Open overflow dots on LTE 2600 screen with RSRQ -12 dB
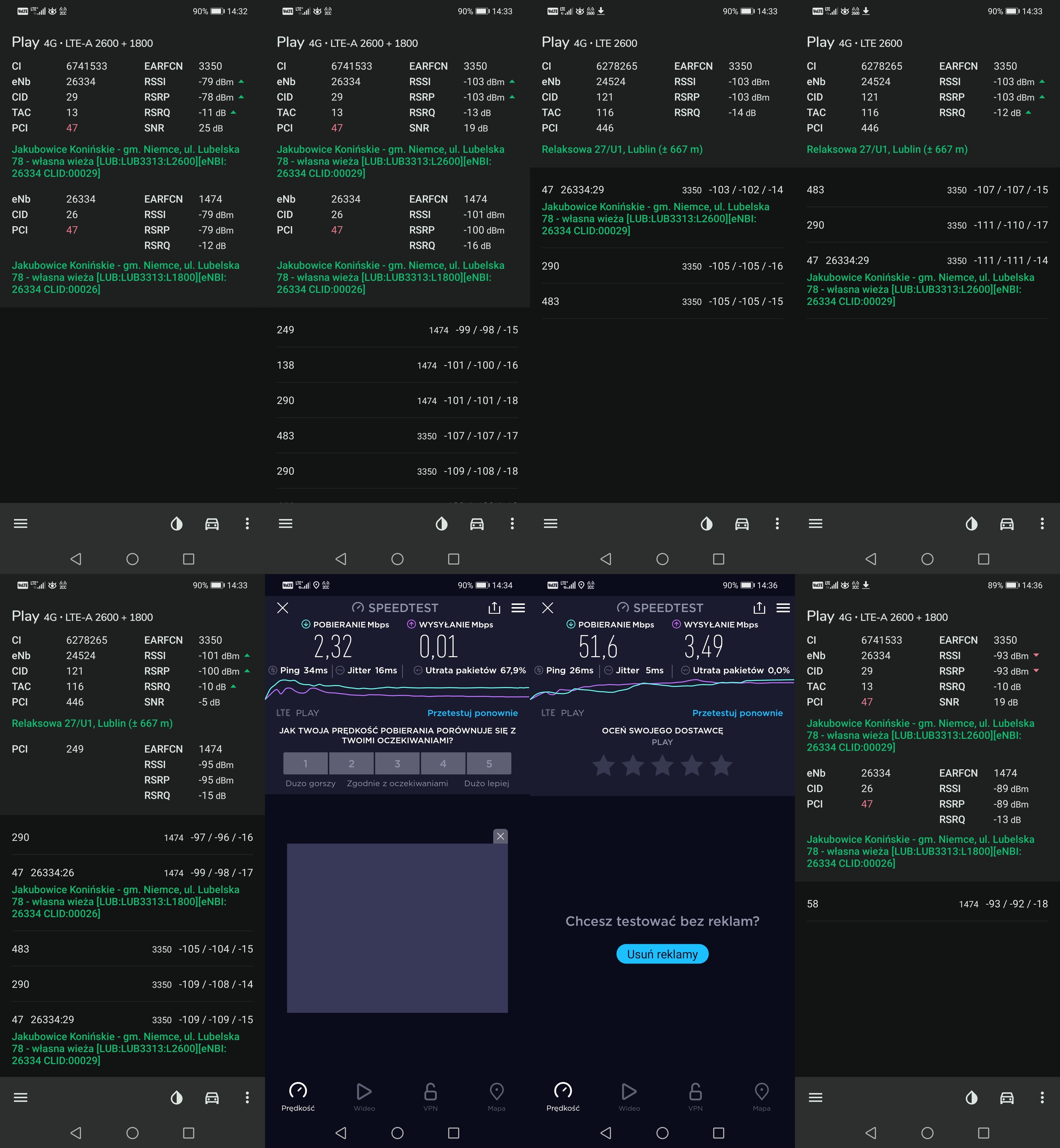Screen dimensions: 1060x1148 point(1042,523)
